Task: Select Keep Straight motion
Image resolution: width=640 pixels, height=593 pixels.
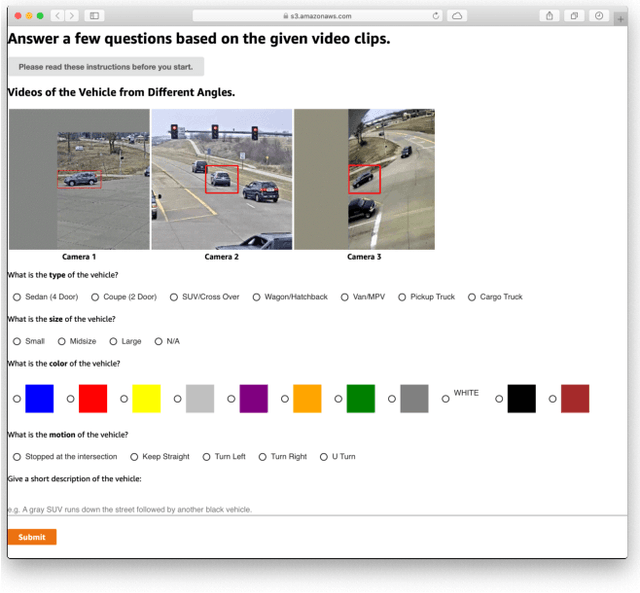Action: point(134,457)
